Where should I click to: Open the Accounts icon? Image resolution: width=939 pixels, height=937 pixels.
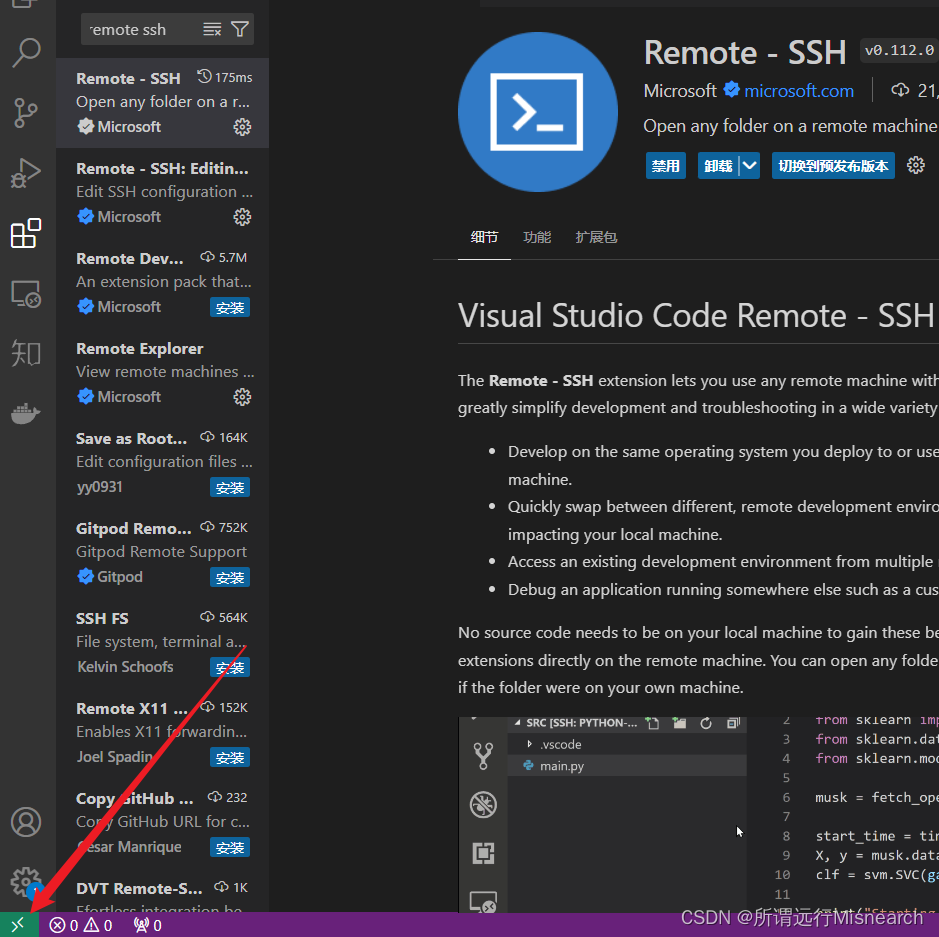26,822
